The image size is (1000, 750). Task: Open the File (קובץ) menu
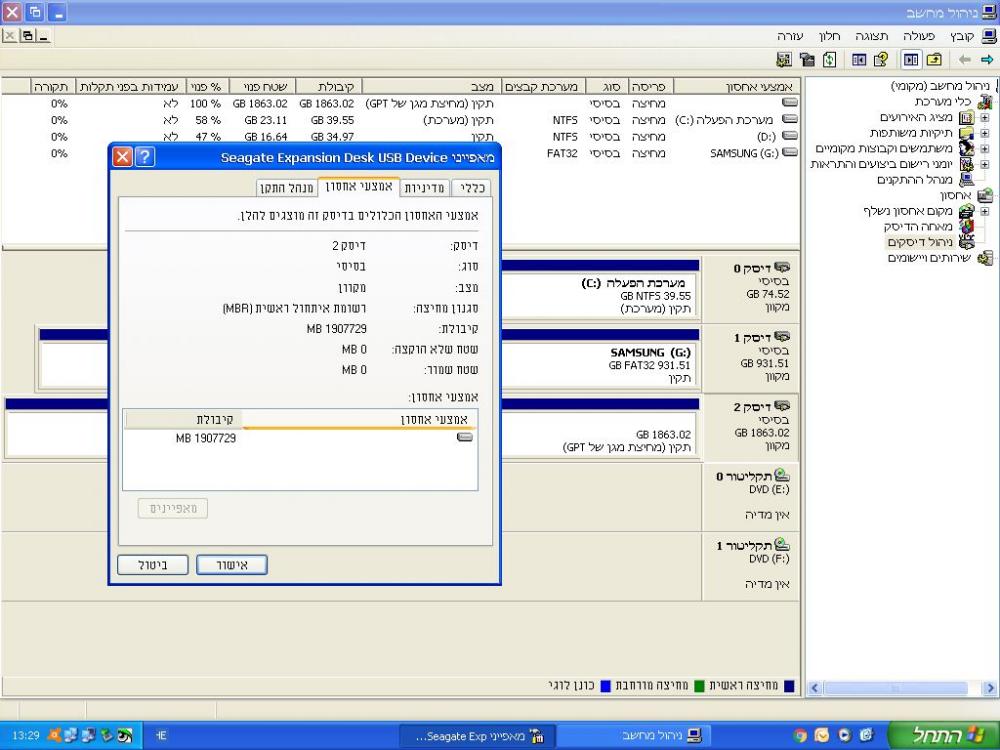coord(961,36)
